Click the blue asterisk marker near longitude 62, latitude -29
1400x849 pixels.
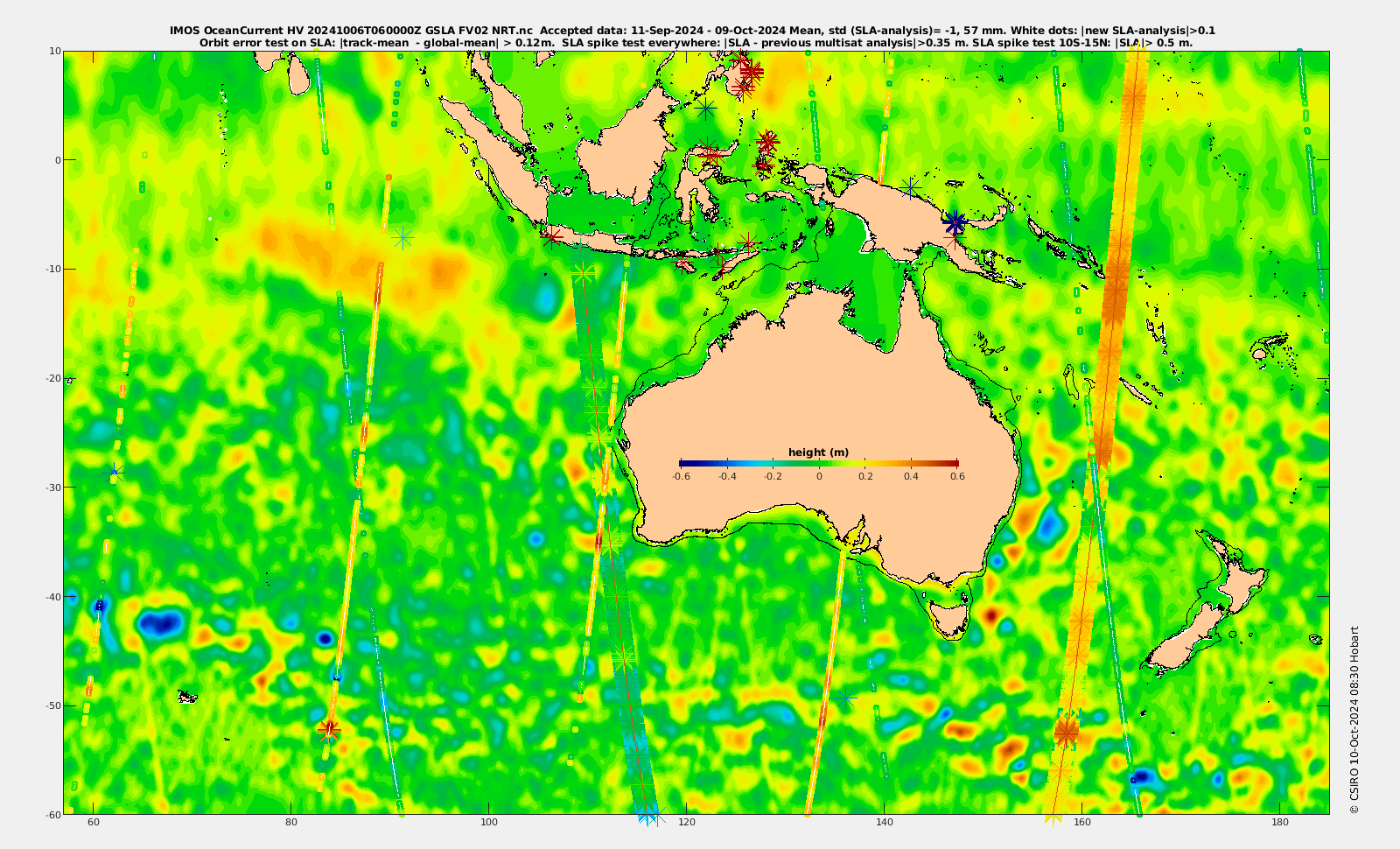[114, 472]
